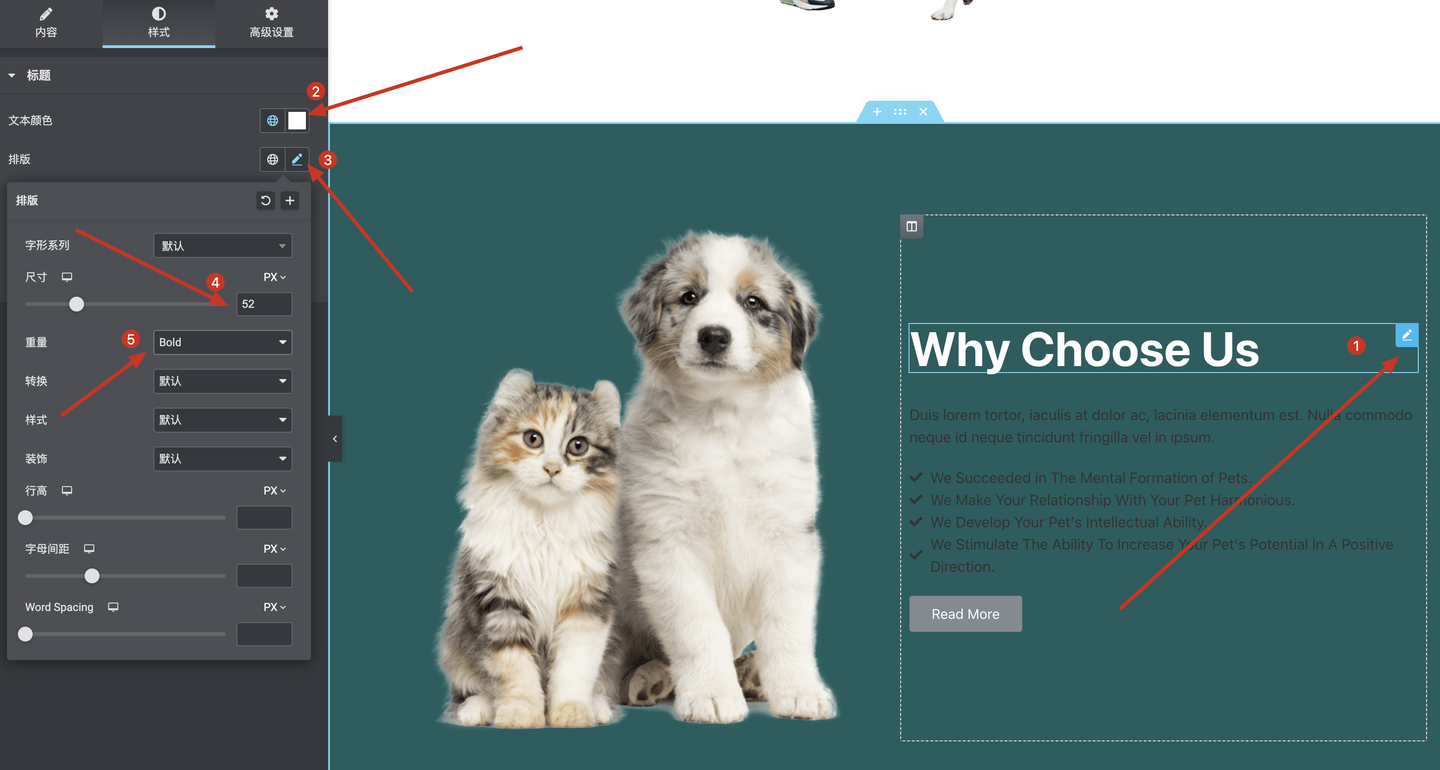
Task: Open the PX unit selector for 尺寸
Action: (275, 277)
